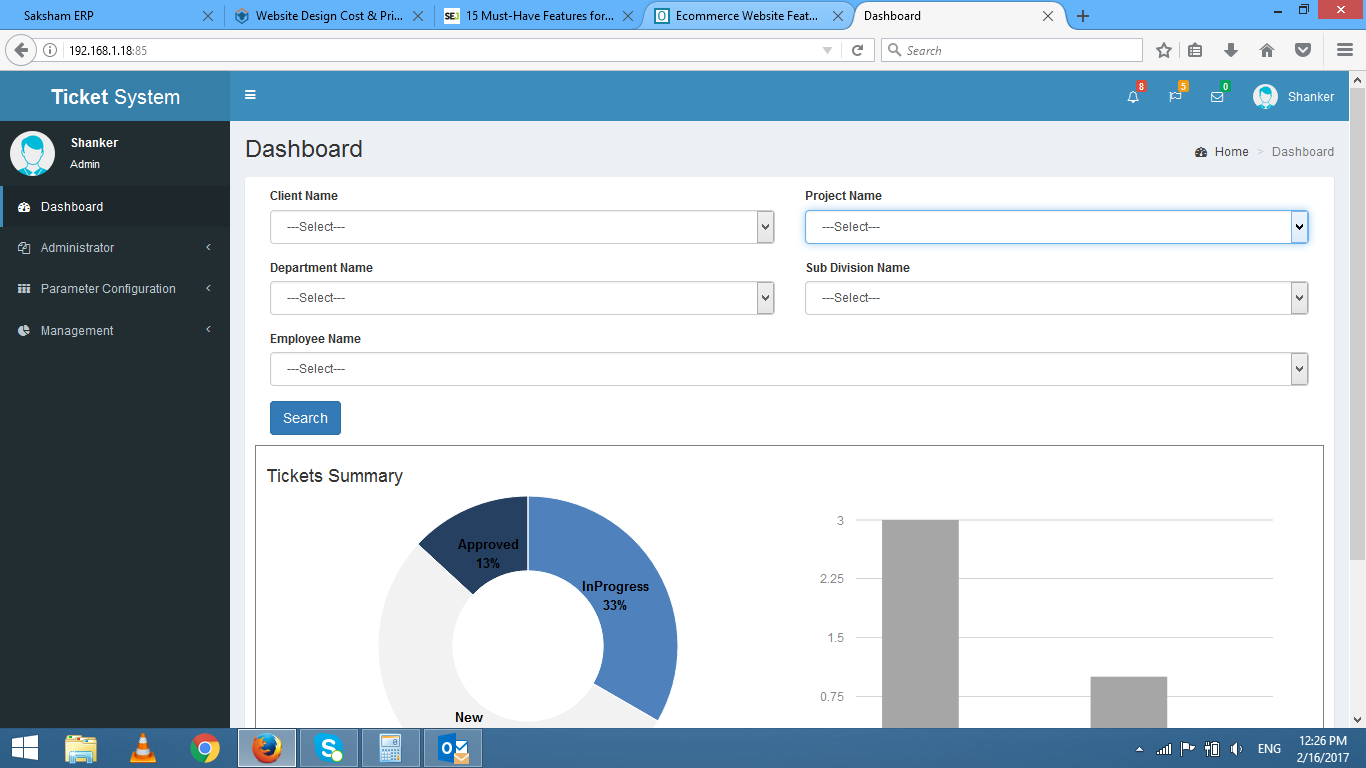Open the Windows Start button
The width and height of the screenshot is (1366, 768).
point(24,748)
